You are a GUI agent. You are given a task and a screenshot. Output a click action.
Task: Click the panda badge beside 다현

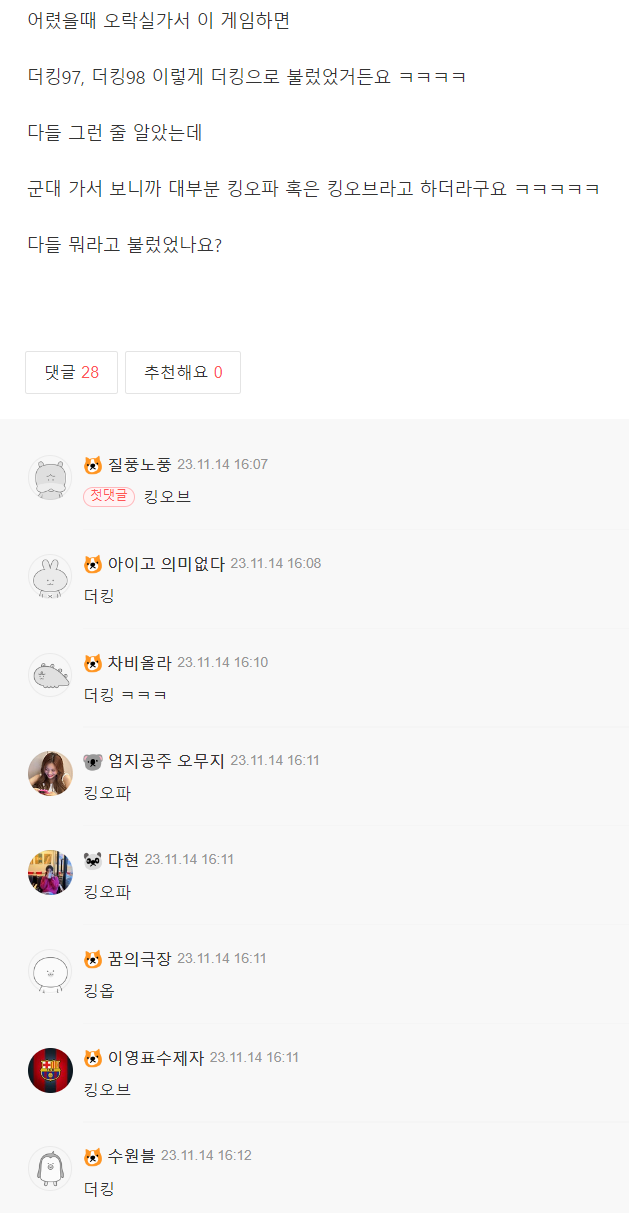[93, 860]
